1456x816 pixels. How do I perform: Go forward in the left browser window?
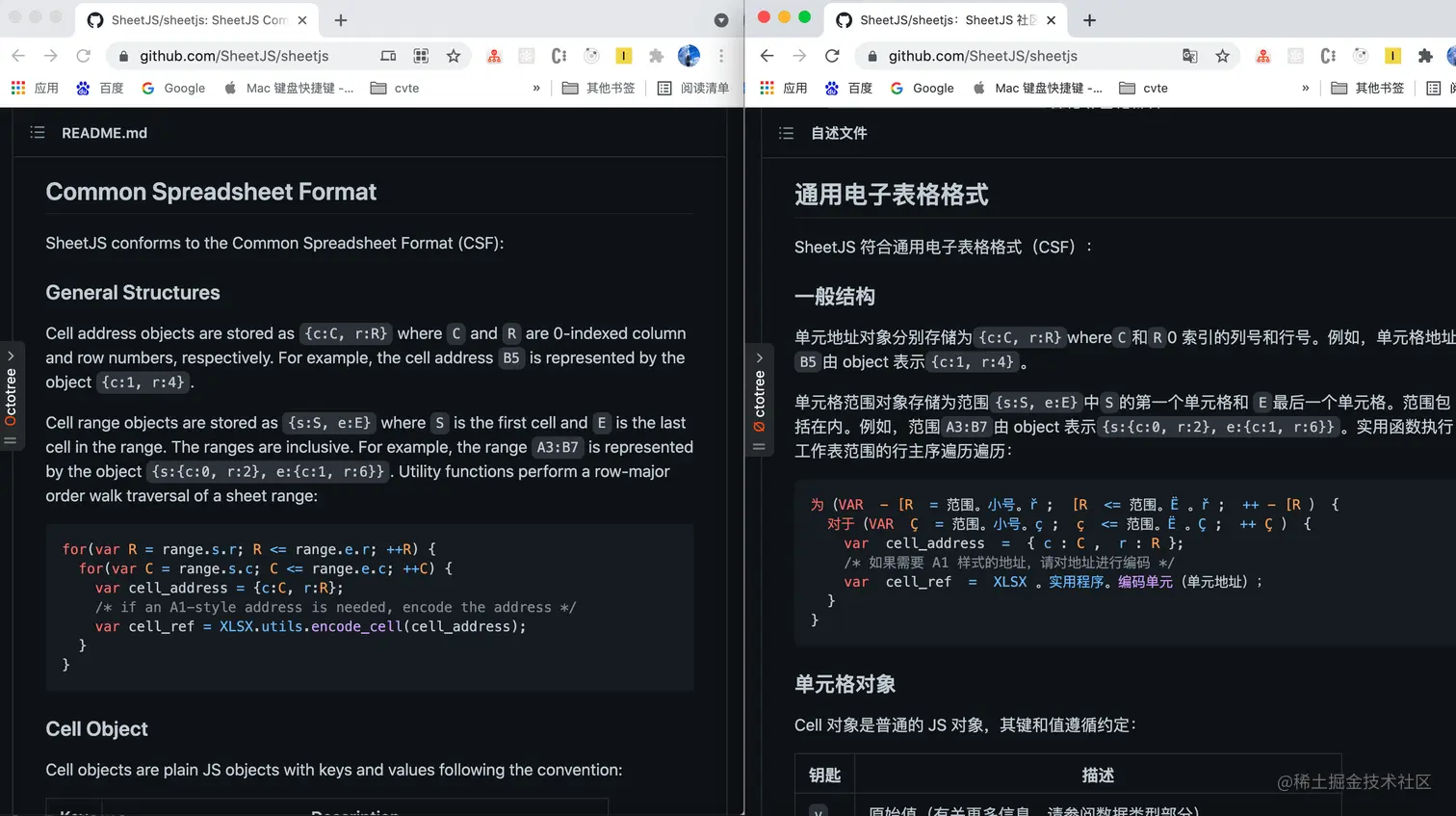tap(51, 56)
